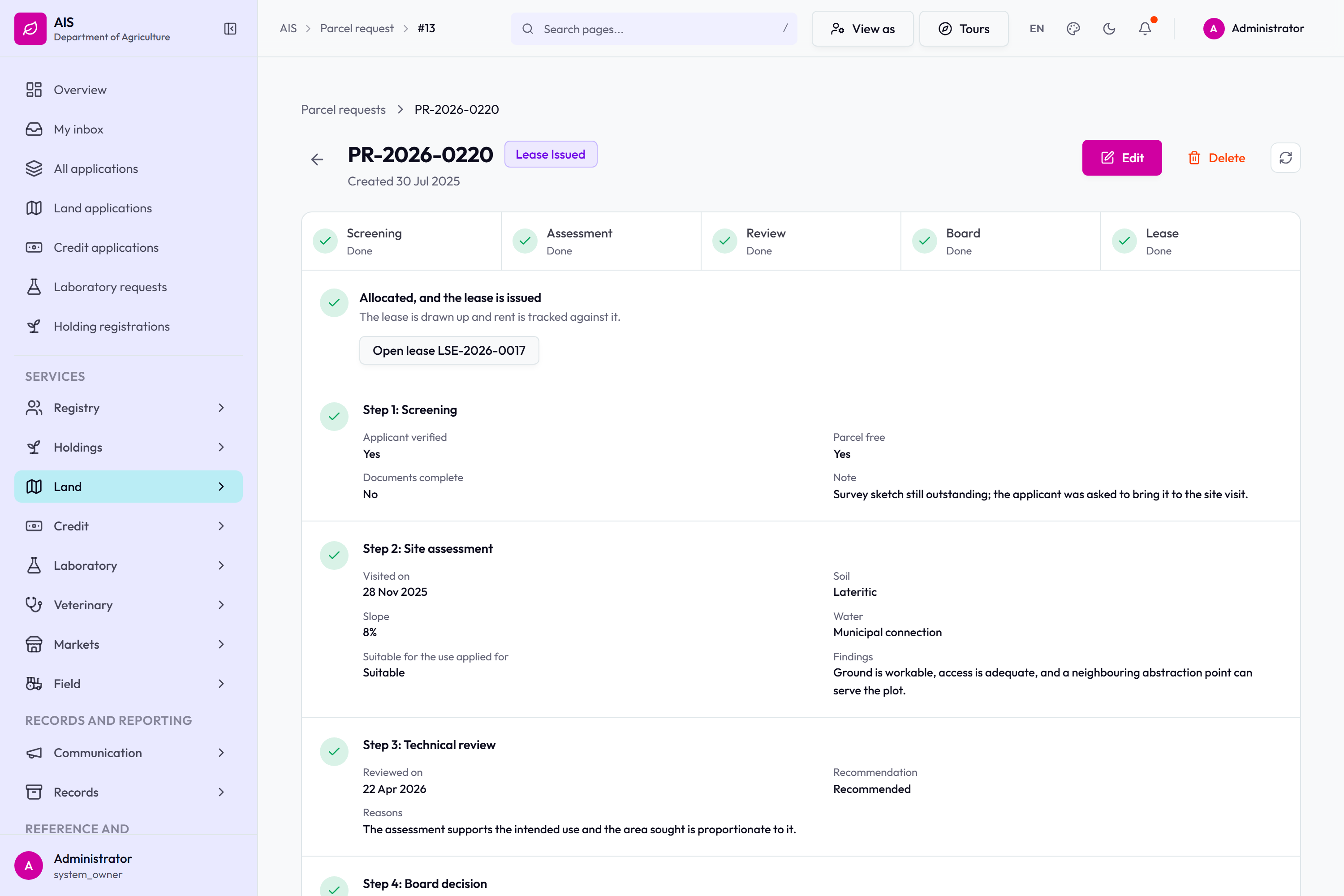Screen dimensions: 1344x896
Task: Go to Parcel requests breadcrumb
Action: pos(344,109)
